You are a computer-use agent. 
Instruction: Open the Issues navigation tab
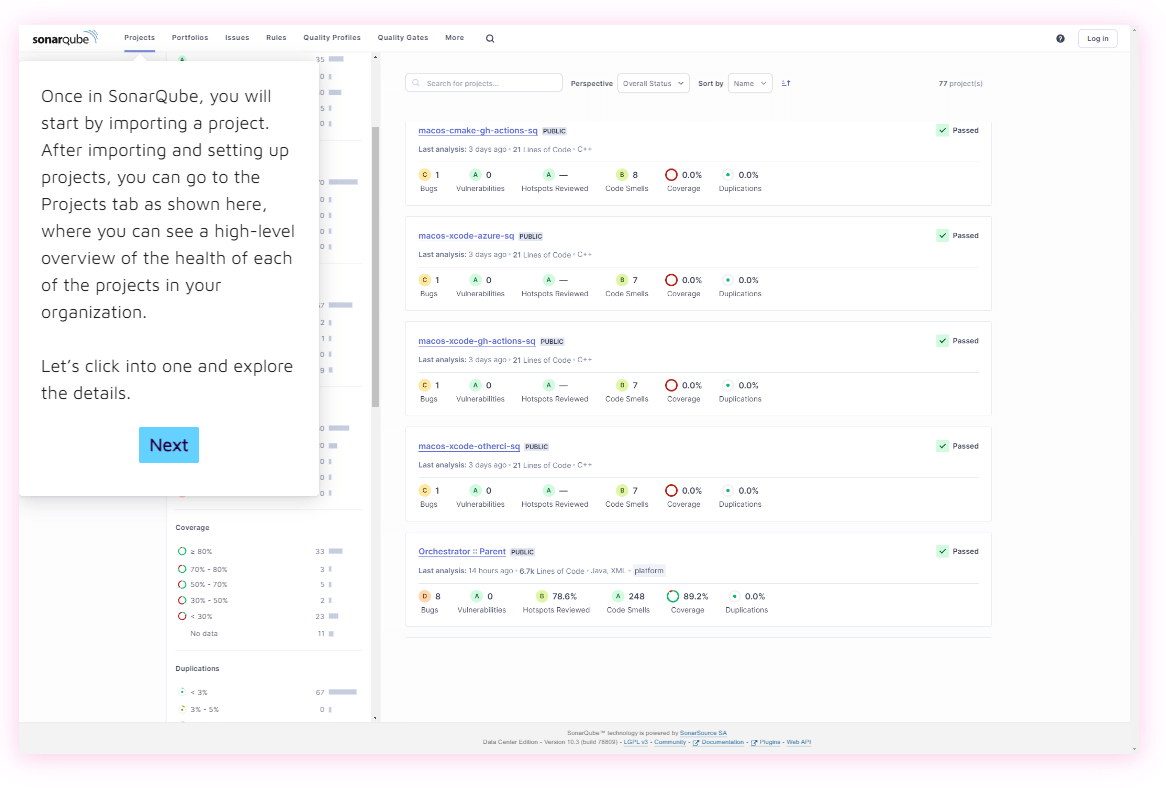point(237,37)
